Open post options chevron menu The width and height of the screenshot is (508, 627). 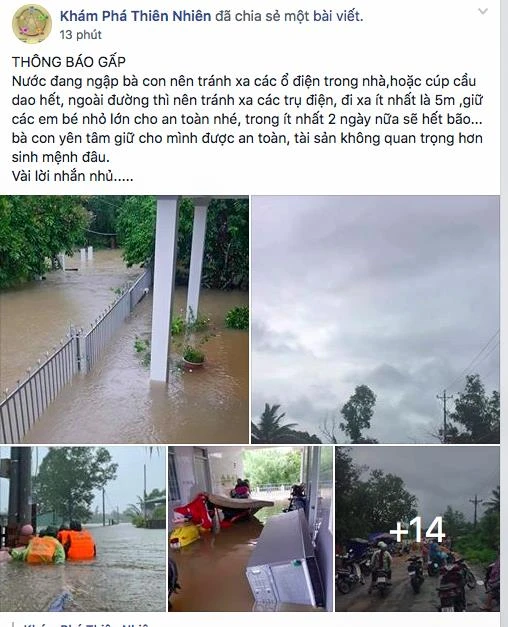click(x=483, y=11)
